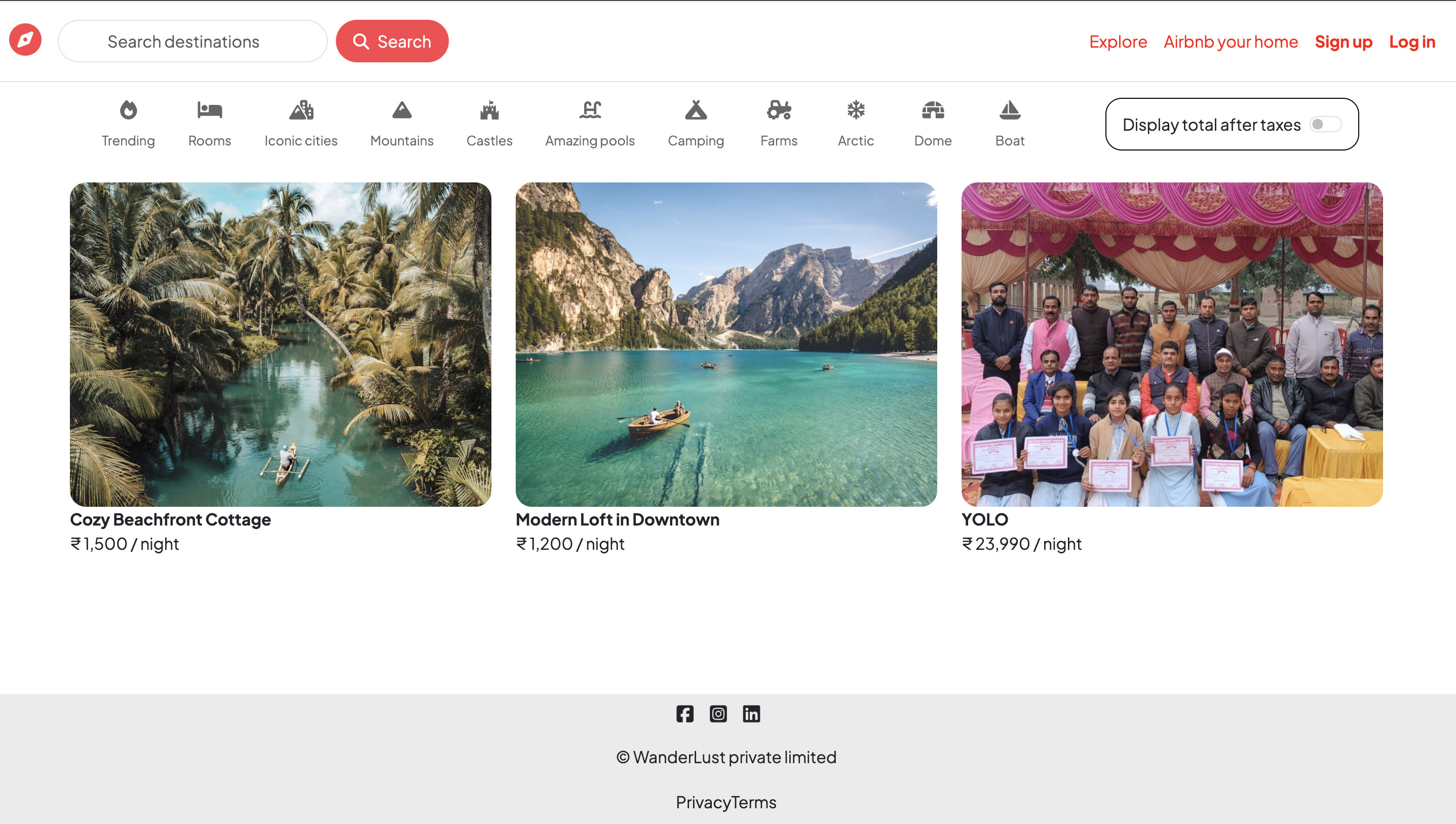Pick the Amazing pools filter icon

coord(590,110)
